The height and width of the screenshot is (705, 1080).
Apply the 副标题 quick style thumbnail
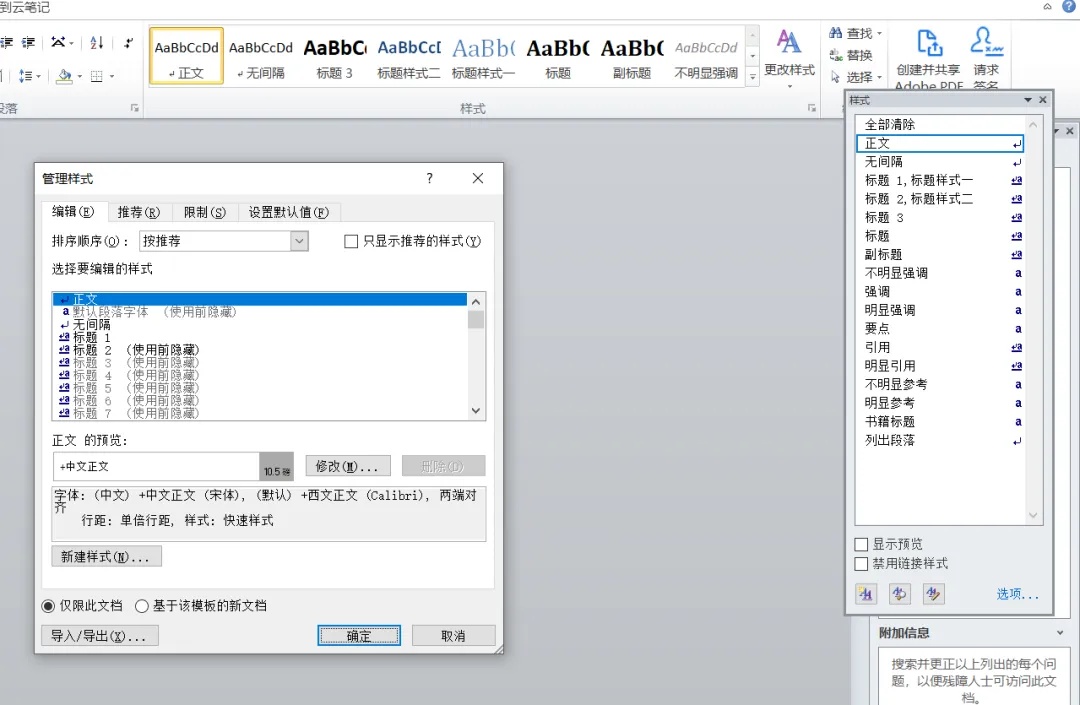(x=632, y=57)
